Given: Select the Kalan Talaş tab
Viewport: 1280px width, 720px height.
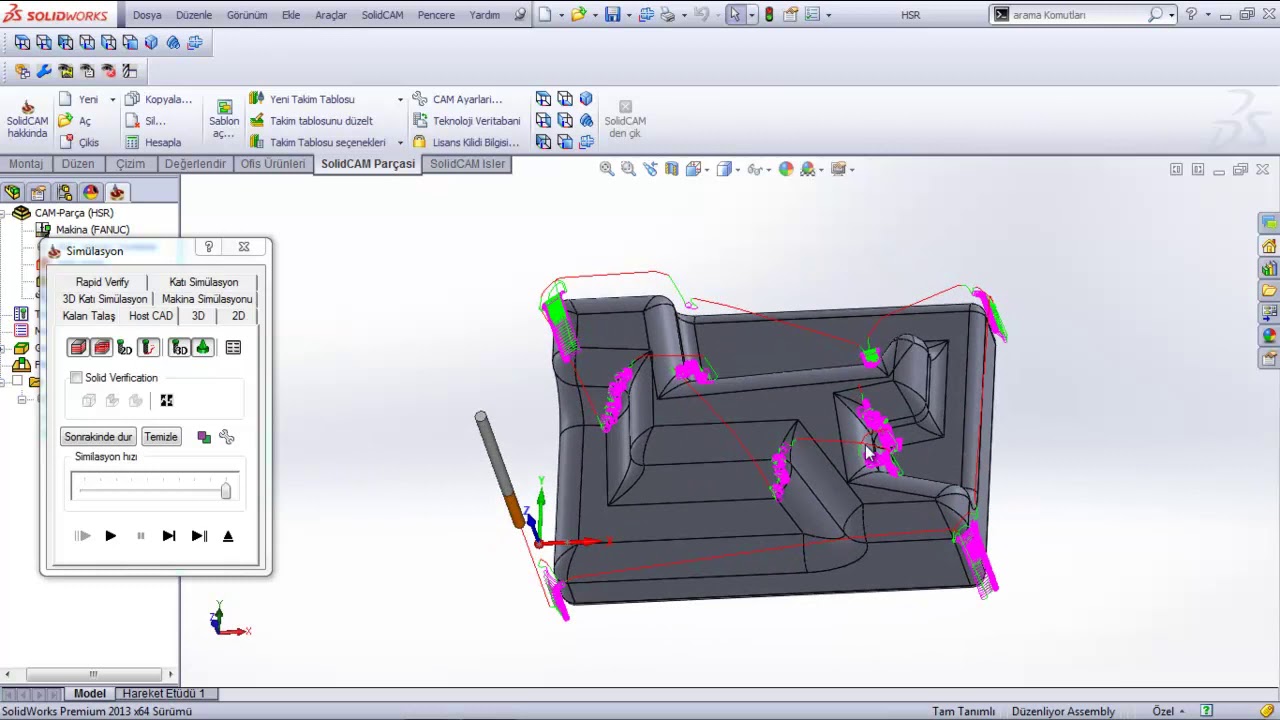Looking at the screenshot, I should coord(89,316).
